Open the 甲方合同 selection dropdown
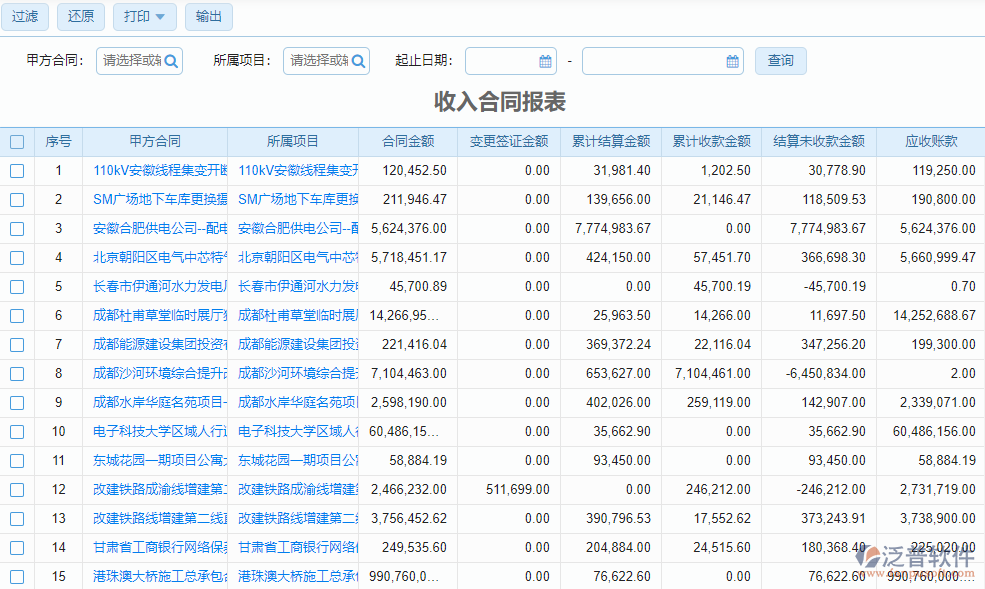The height and width of the screenshot is (589, 985). coord(135,60)
